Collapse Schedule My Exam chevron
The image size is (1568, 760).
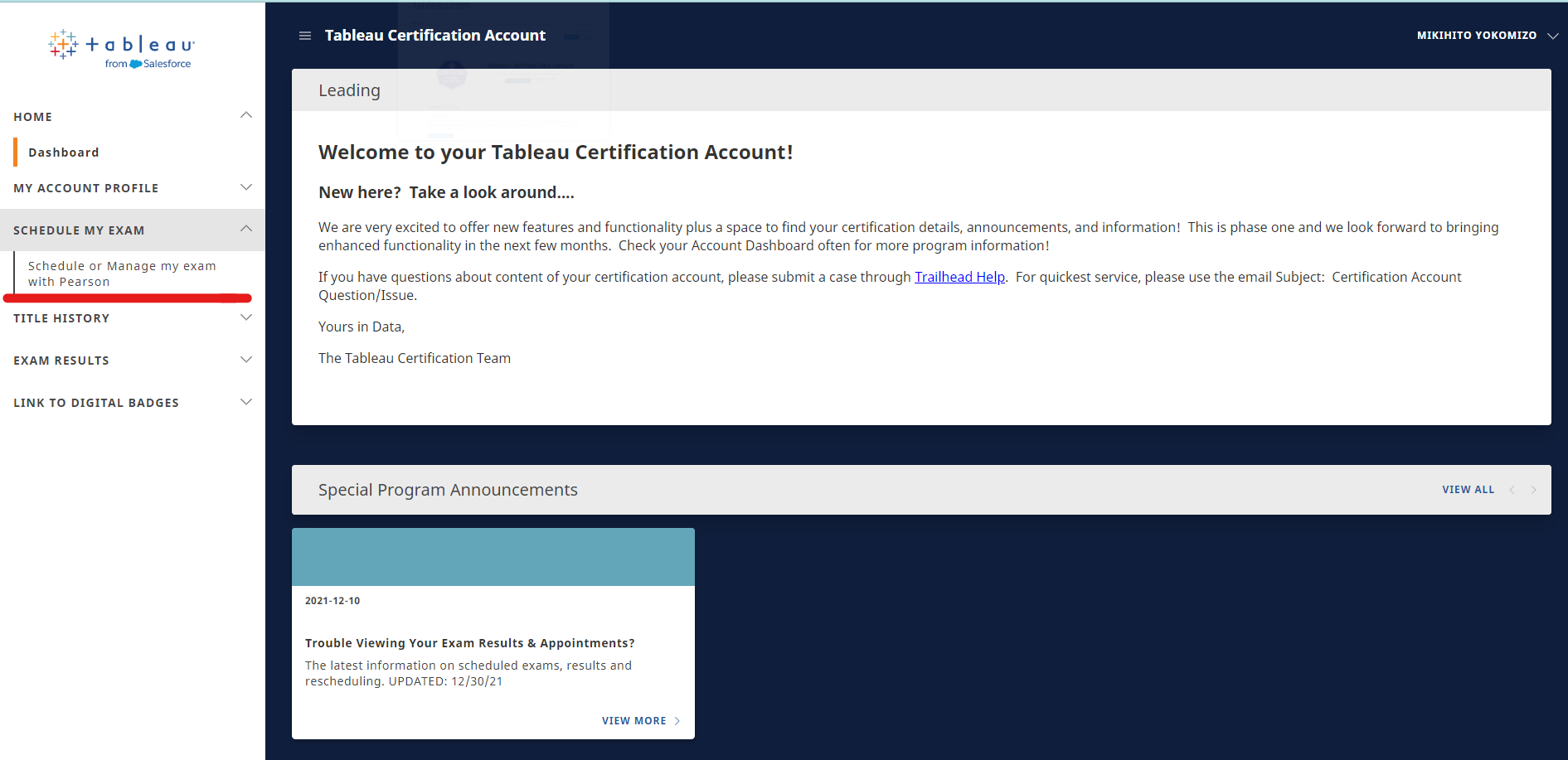point(246,229)
